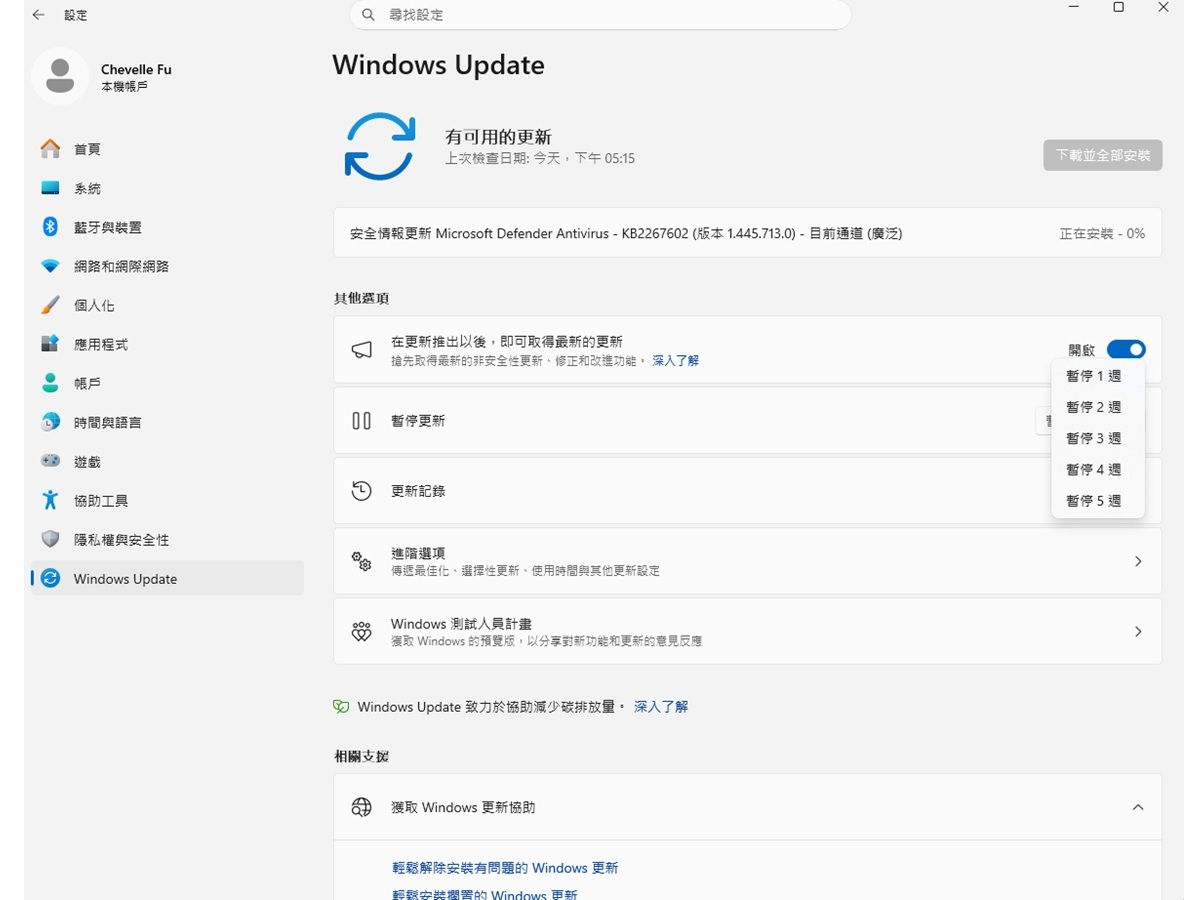
Task: Click in the 尋找設定 search field
Action: 600,15
